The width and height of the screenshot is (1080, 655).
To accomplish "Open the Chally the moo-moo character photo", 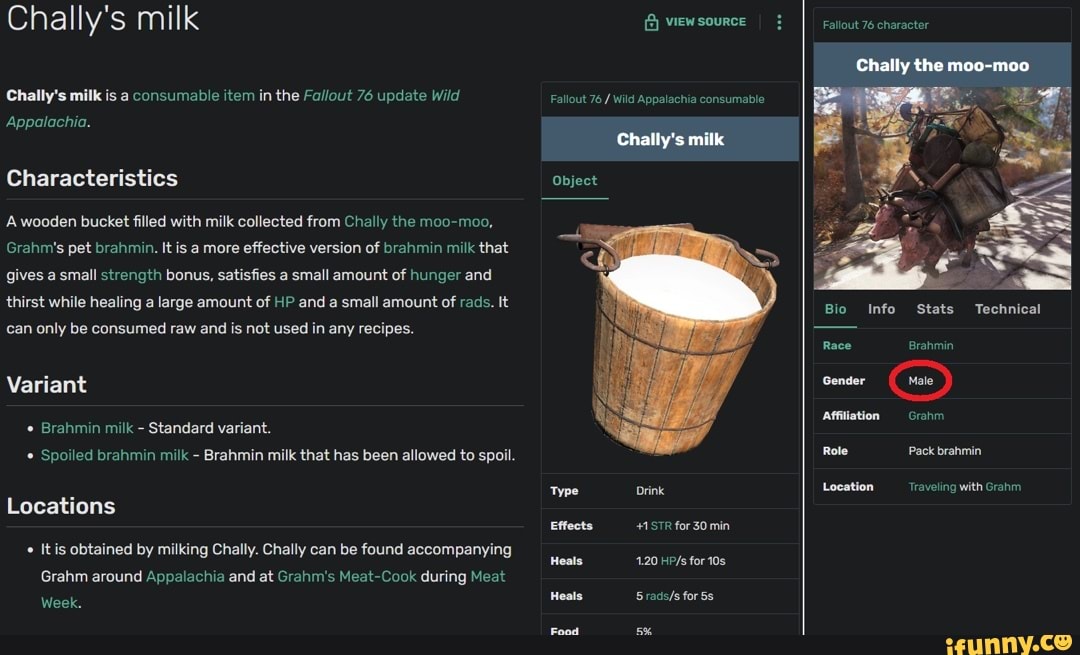I will pyautogui.click(x=941, y=187).
